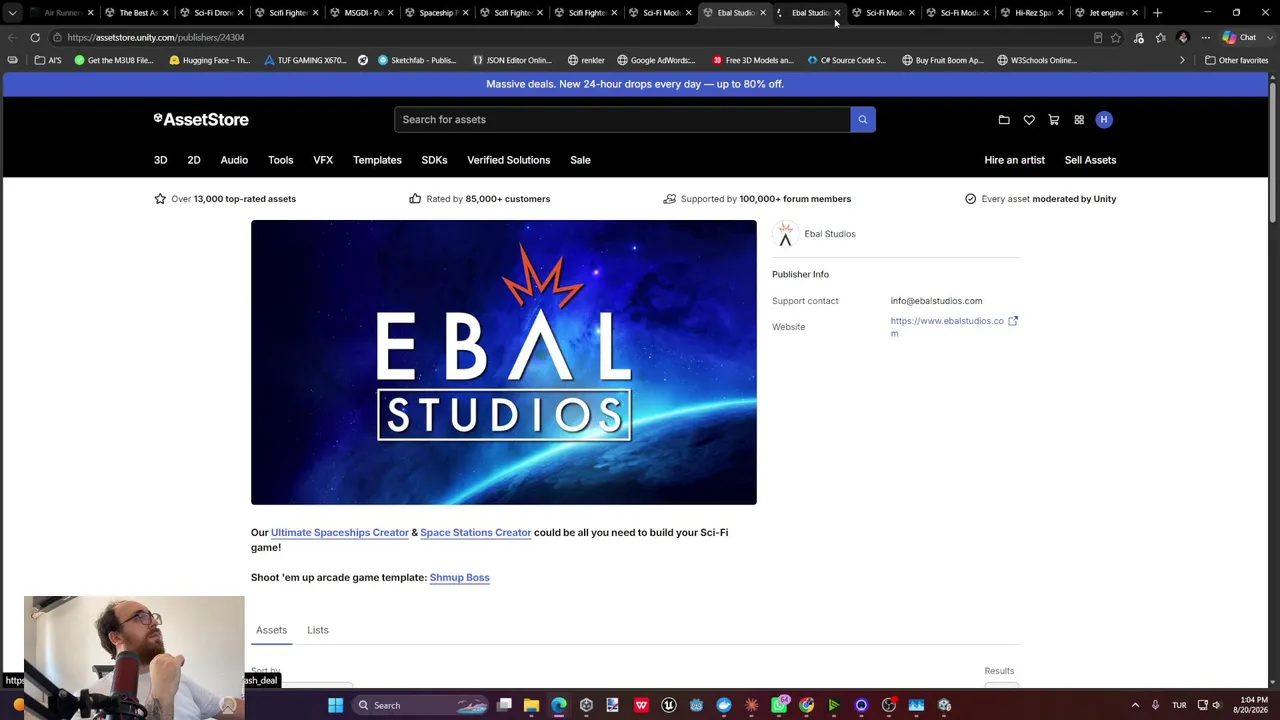Click the Sketchfab bookmark
Image resolution: width=1280 pixels, height=720 pixels.
(415, 60)
